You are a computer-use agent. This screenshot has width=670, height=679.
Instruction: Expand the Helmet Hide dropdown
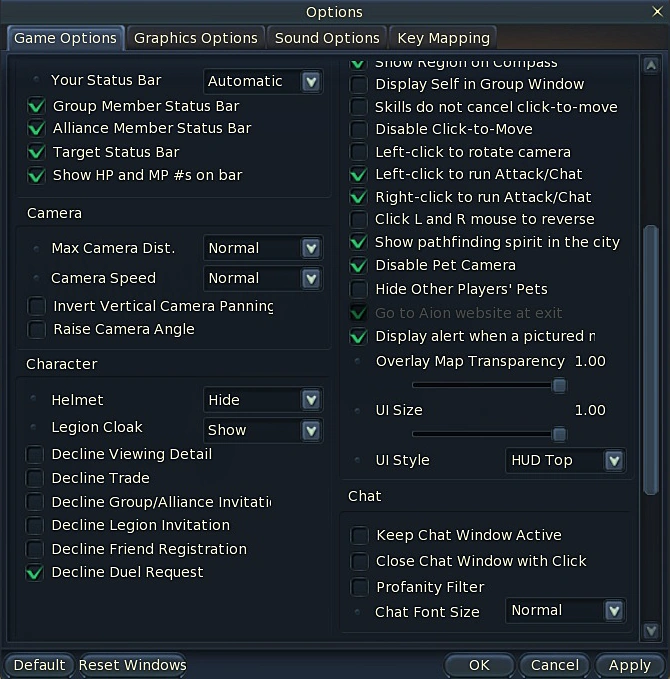[x=311, y=400]
